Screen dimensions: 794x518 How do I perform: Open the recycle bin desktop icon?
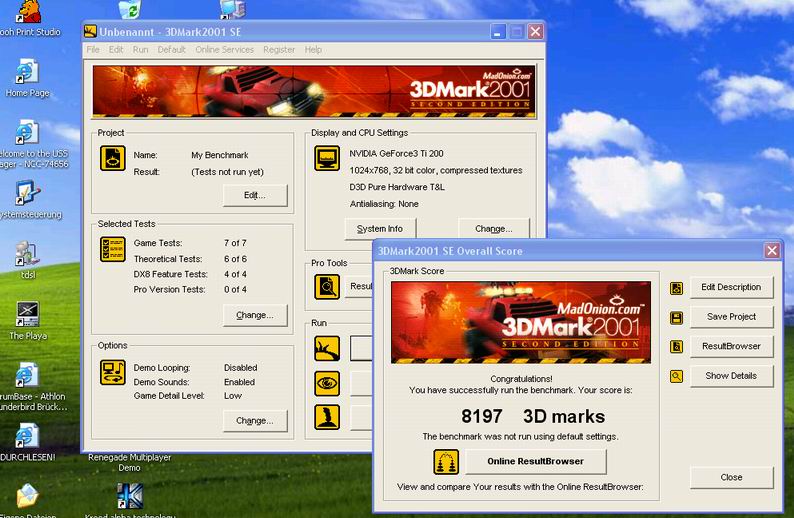pyautogui.click(x=129, y=9)
